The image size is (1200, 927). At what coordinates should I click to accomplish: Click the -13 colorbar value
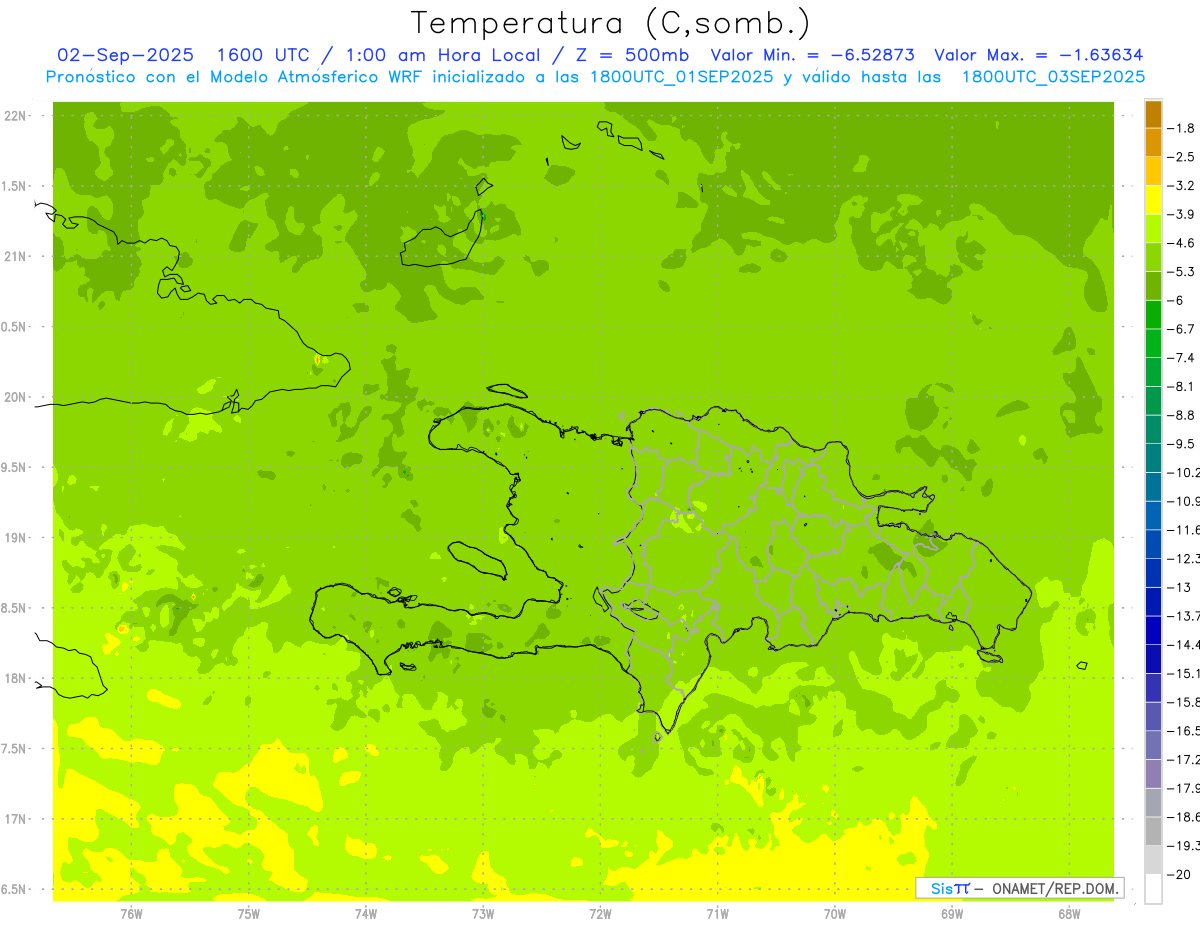1180,587
